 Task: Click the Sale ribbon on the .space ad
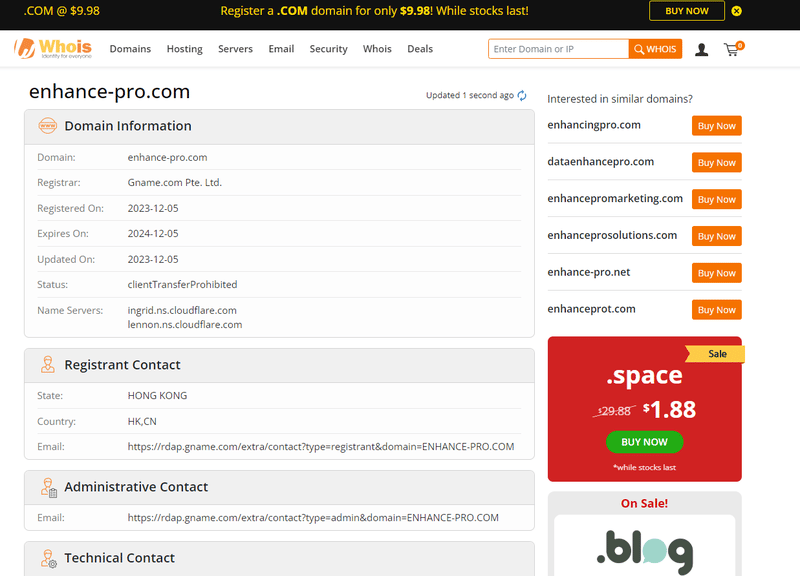tap(715, 354)
